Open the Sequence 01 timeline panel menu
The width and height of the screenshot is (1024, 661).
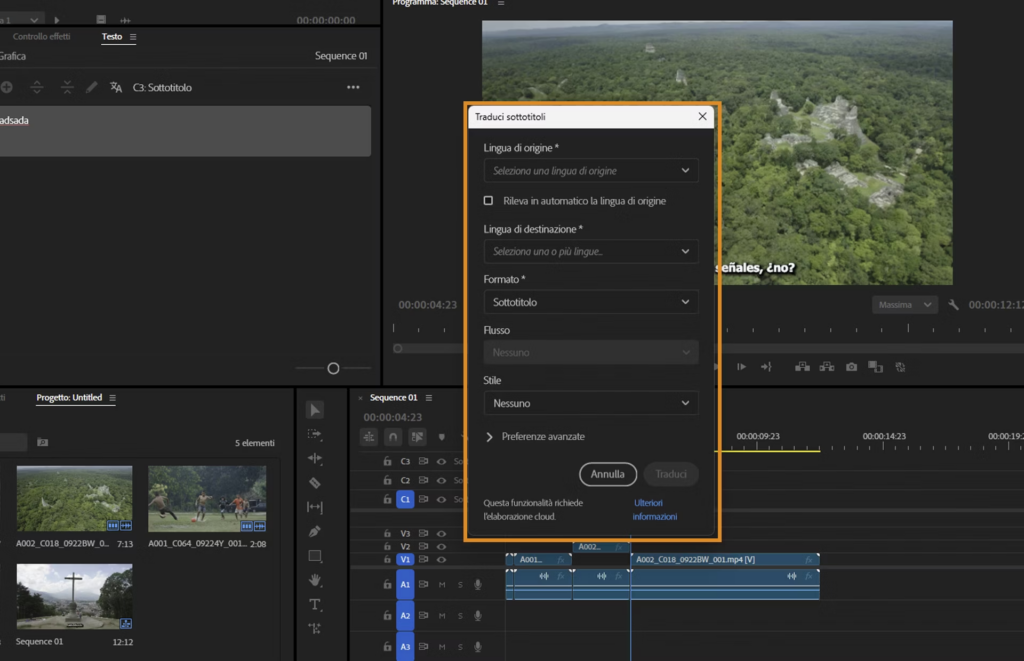[429, 398]
